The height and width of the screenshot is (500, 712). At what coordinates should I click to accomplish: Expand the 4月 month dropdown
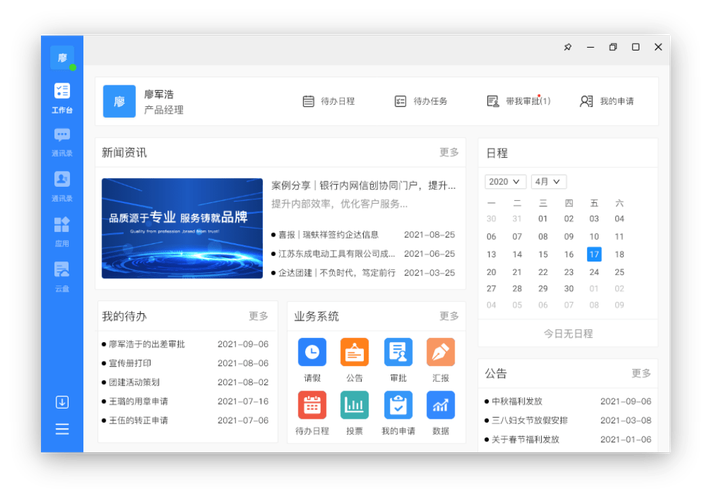[549, 182]
